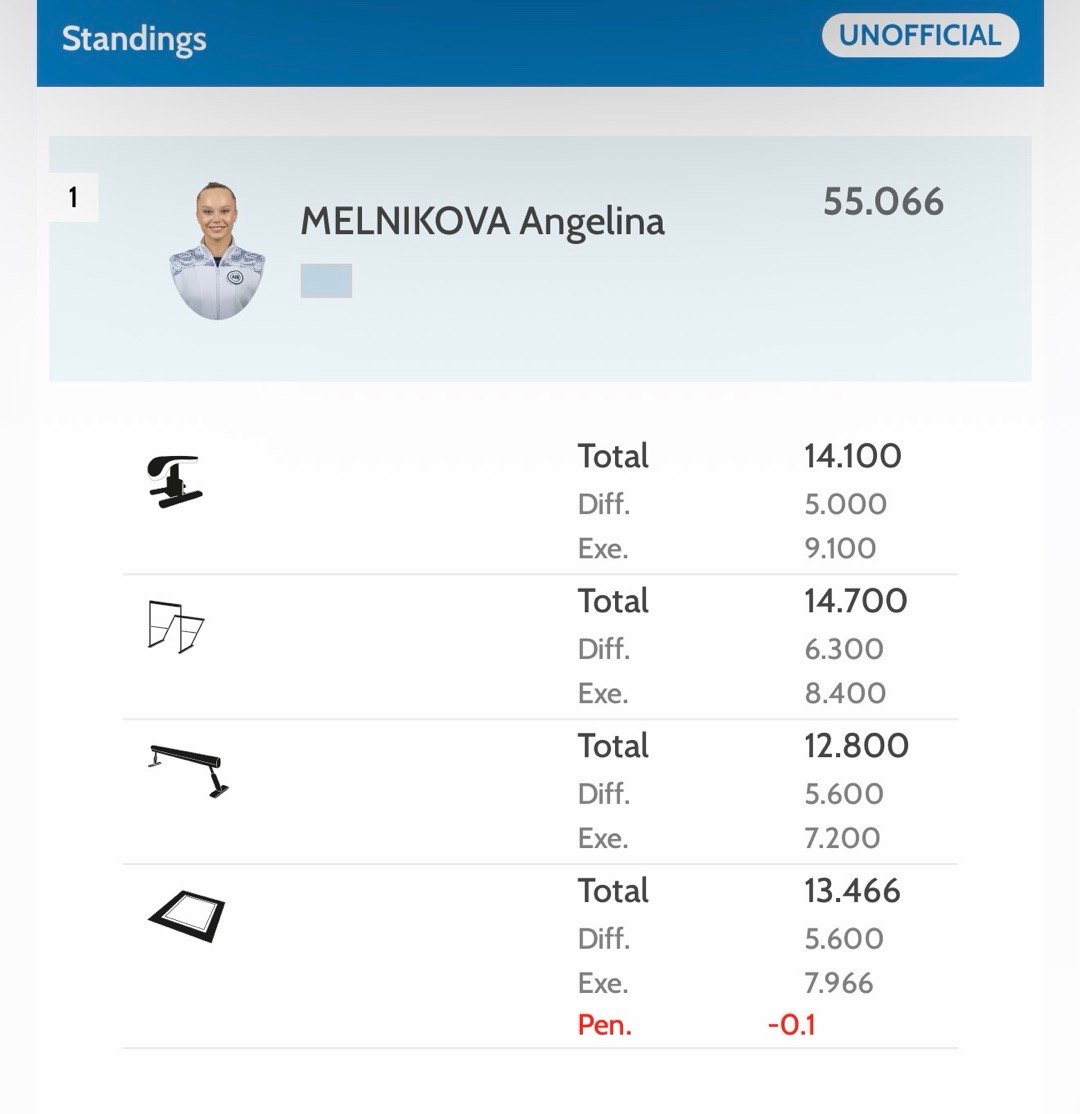The height and width of the screenshot is (1114, 1080).
Task: Click the floor total score 13.466
Action: [x=852, y=891]
